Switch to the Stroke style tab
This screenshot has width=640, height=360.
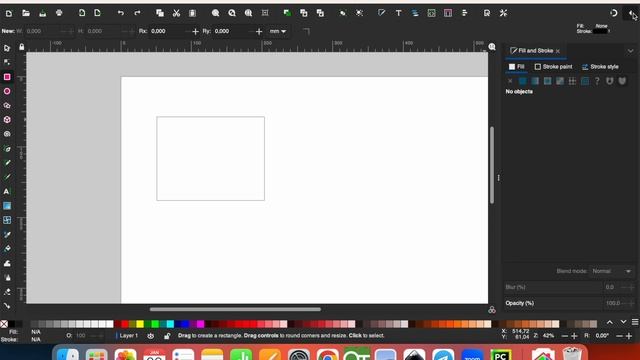click(600, 67)
